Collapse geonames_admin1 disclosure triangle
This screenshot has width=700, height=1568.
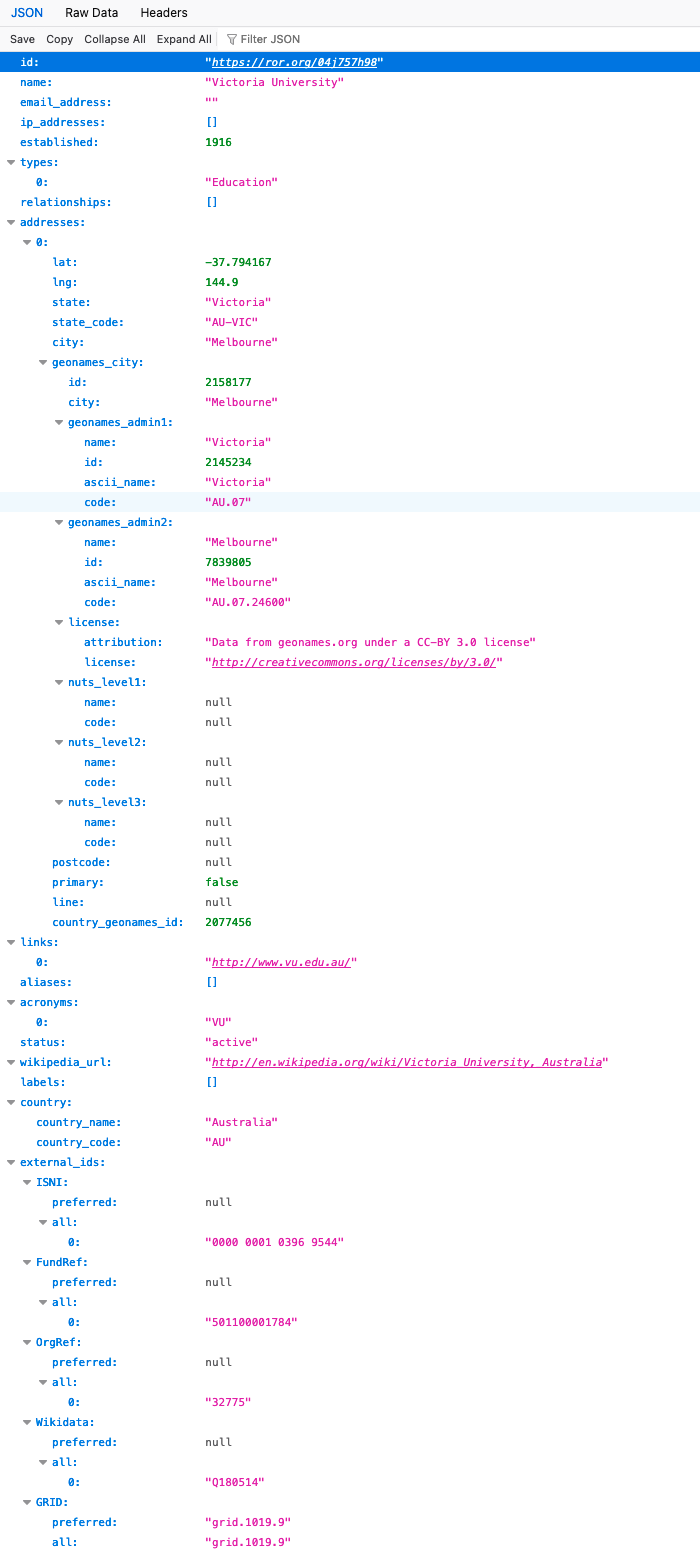[59, 422]
